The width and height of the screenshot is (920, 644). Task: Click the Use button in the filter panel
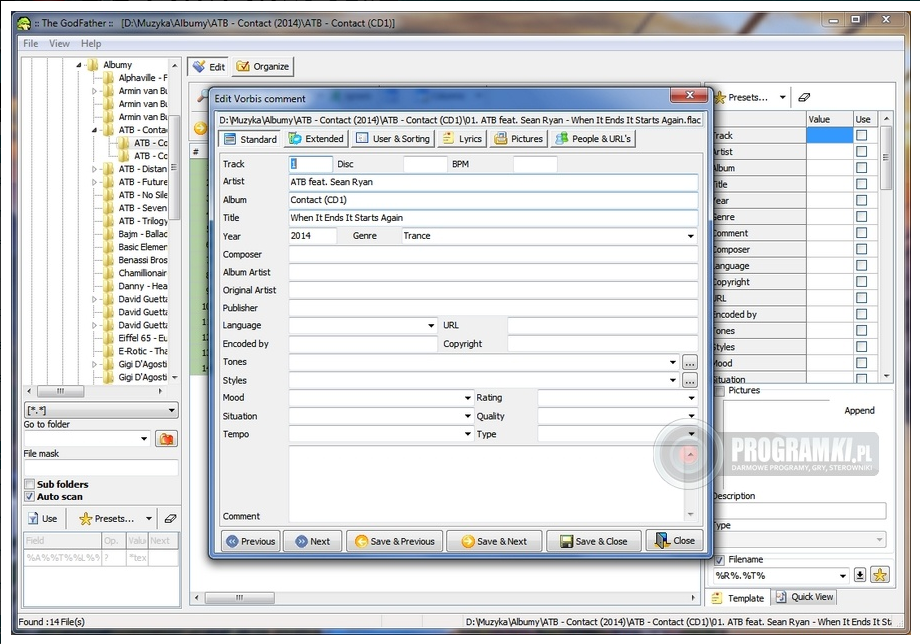(42, 518)
